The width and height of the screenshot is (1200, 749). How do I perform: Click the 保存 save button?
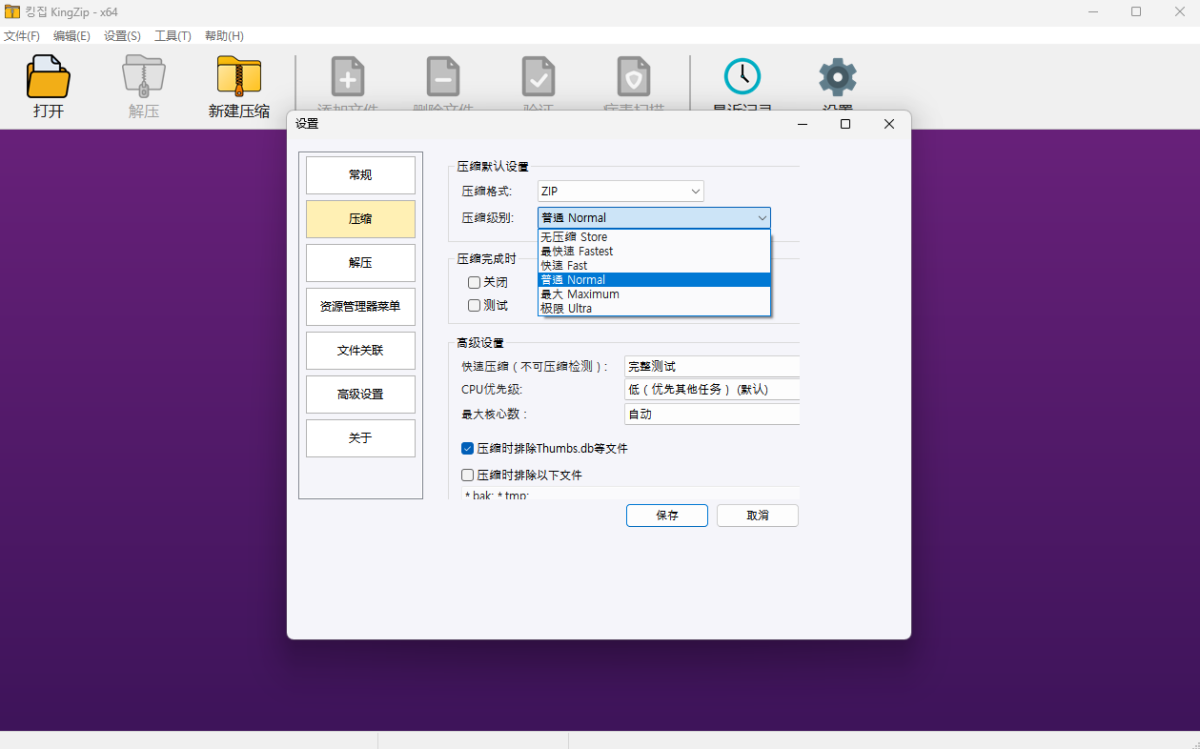point(667,515)
